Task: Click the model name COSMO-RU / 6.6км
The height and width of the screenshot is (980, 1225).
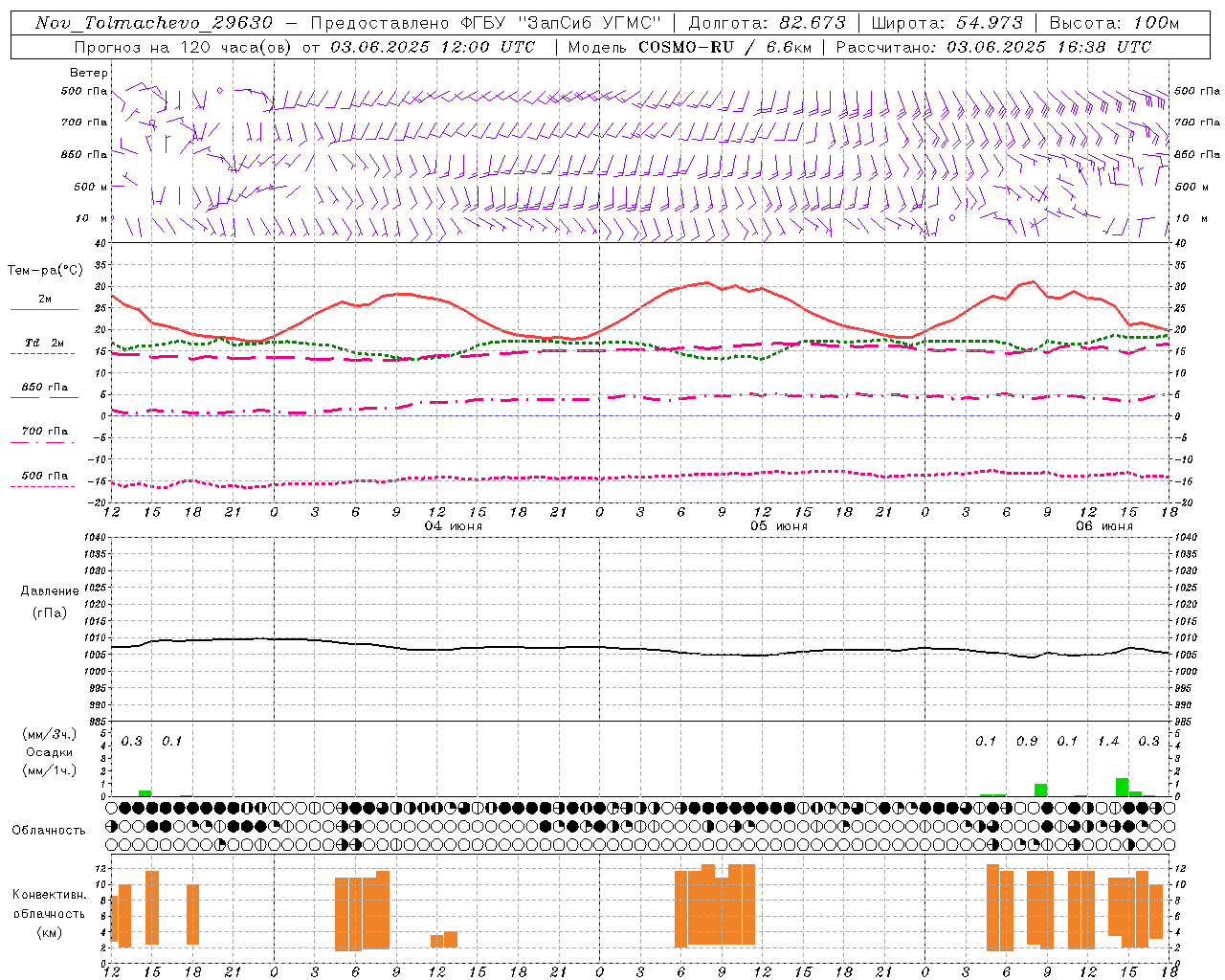Action: click(x=724, y=47)
